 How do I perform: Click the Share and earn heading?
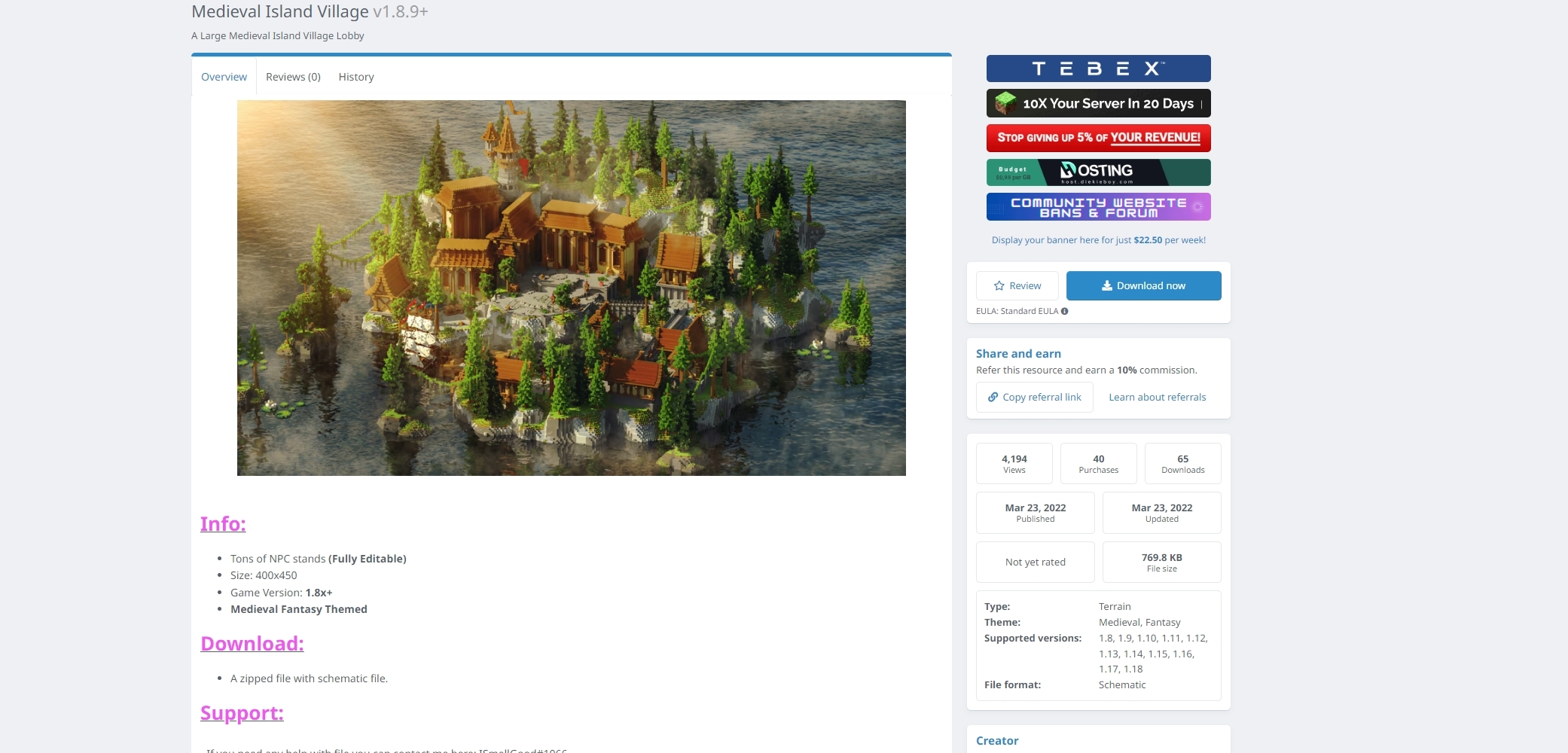point(1018,354)
